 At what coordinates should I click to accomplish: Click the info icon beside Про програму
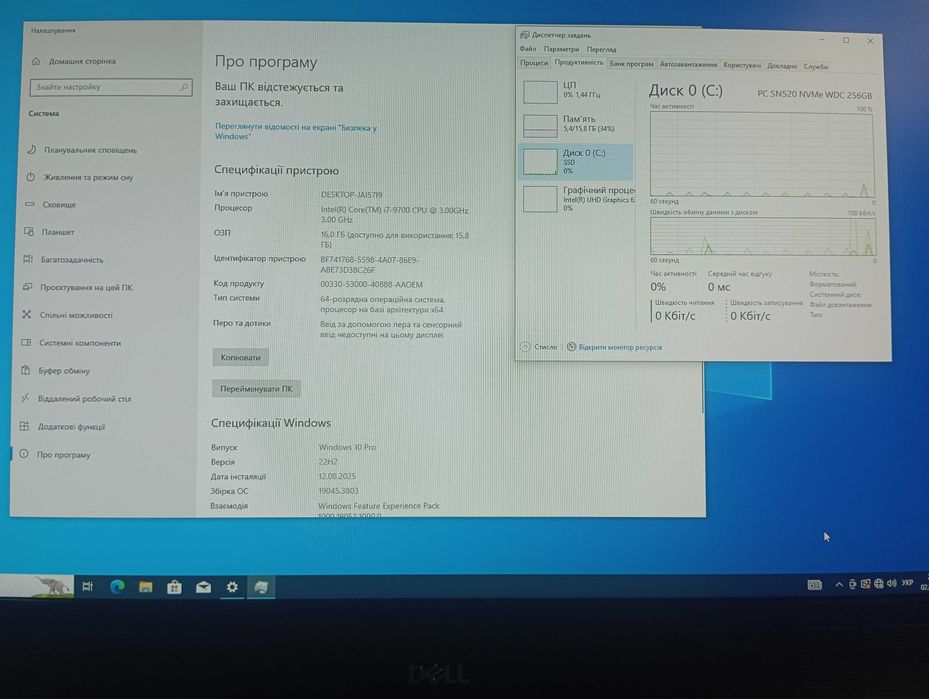[x=24, y=454]
